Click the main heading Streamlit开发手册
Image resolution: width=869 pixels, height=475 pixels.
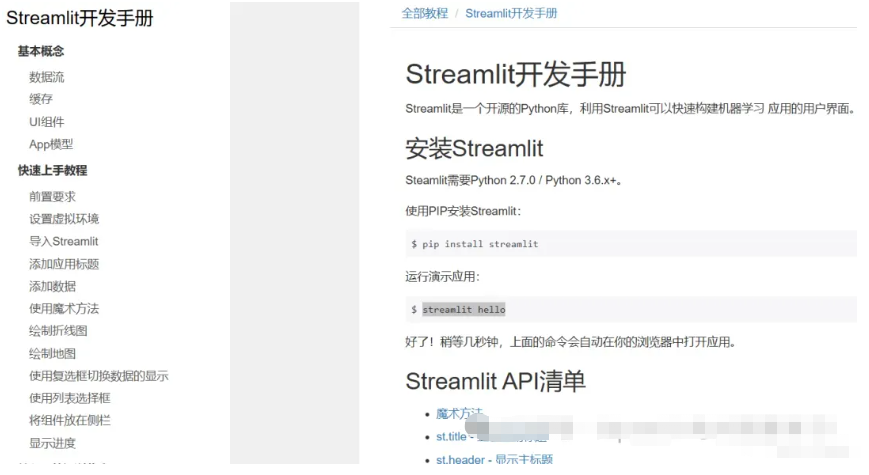pos(516,74)
